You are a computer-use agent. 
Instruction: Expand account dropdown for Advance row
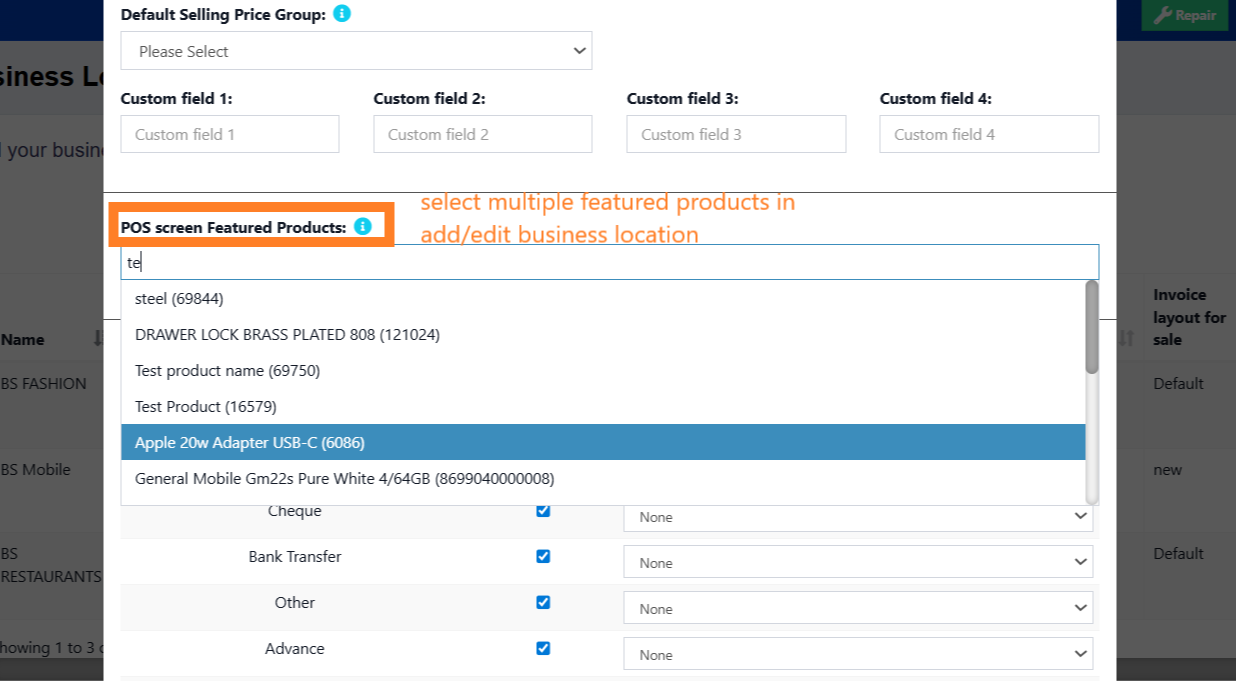858,655
